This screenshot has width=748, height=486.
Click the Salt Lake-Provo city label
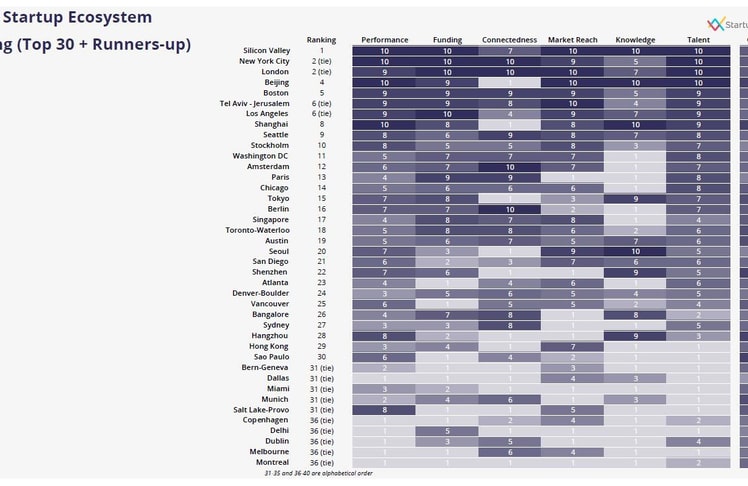261,410
